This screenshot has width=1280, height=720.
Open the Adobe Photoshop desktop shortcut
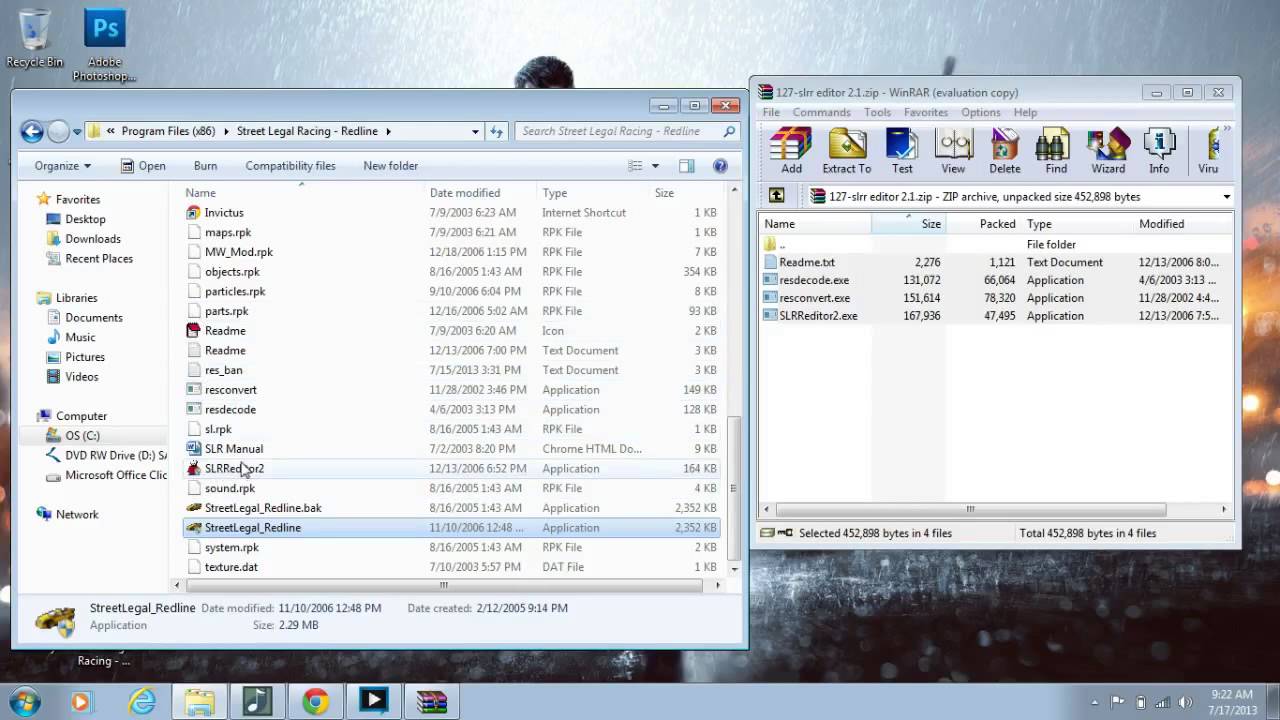click(x=104, y=45)
